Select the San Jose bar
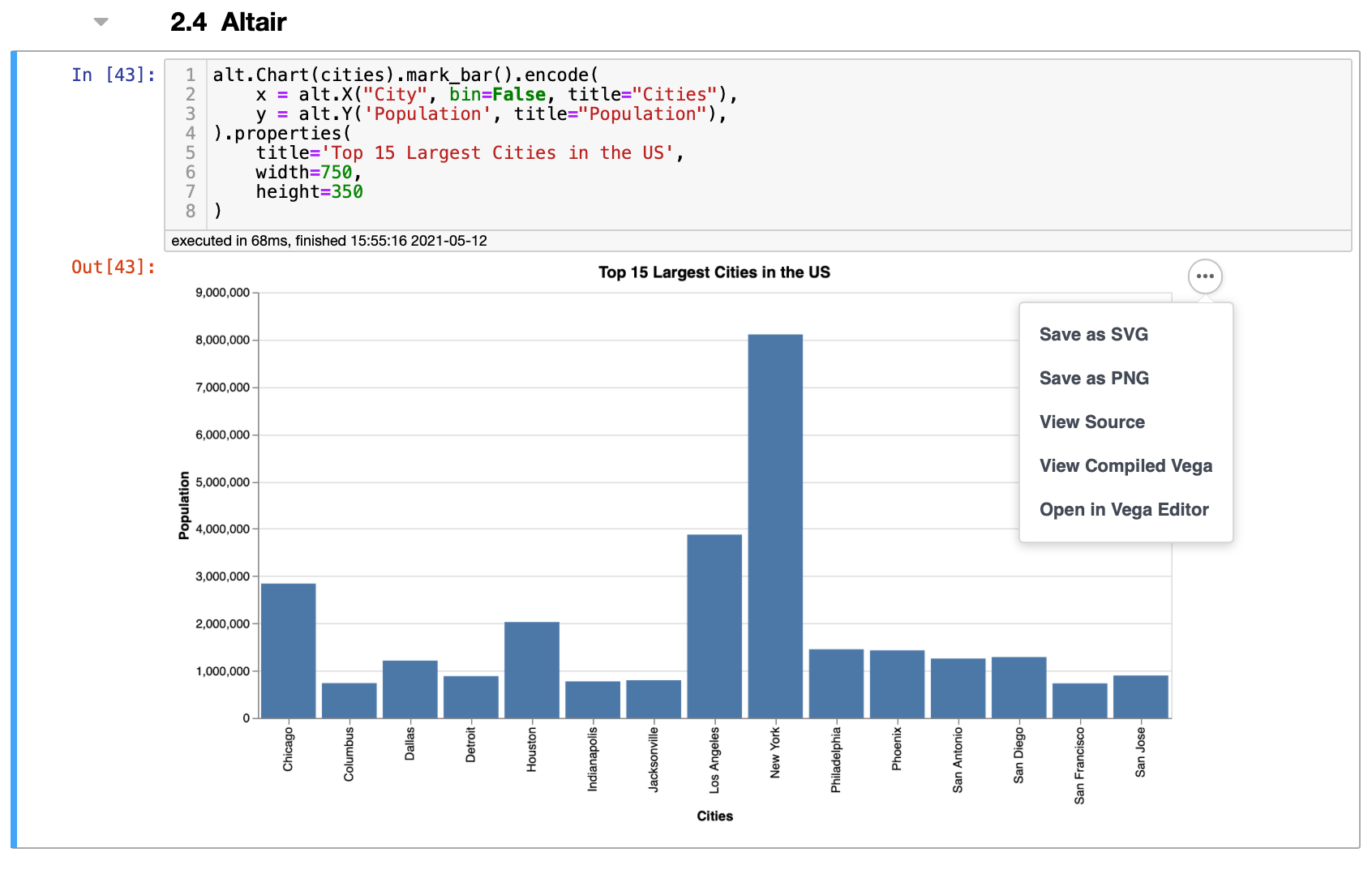Image resolution: width=1372 pixels, height=874 pixels. 1140,696
